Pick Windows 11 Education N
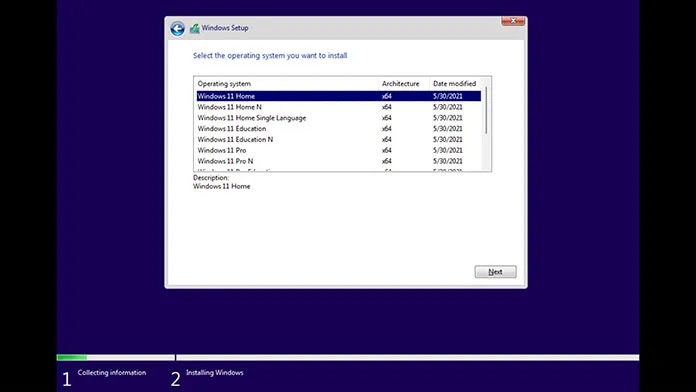Viewport: 696px width, 392px height. [339, 139]
